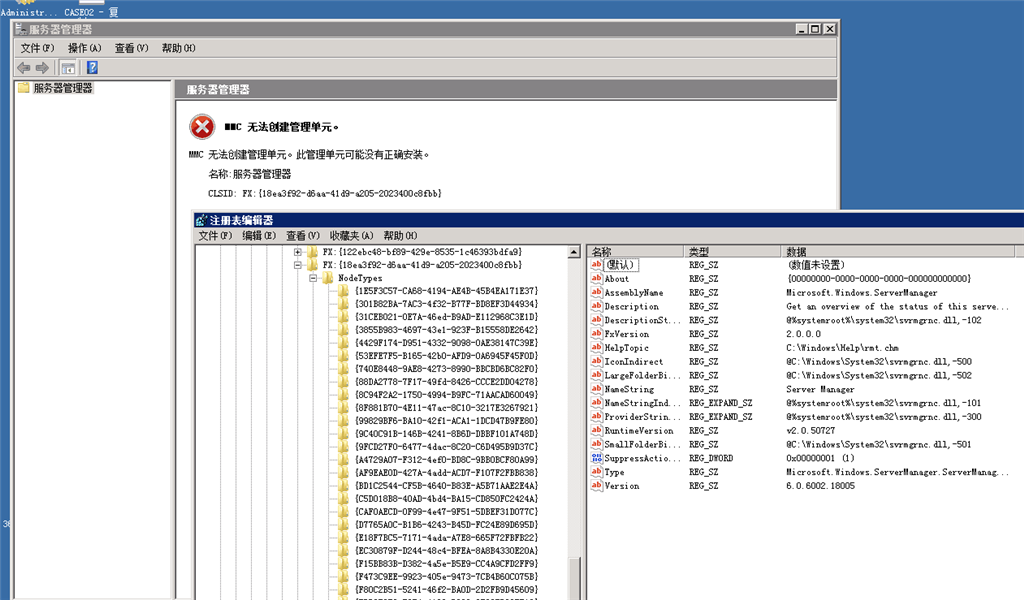Open 查看 menu in Server Manager window

point(131,48)
